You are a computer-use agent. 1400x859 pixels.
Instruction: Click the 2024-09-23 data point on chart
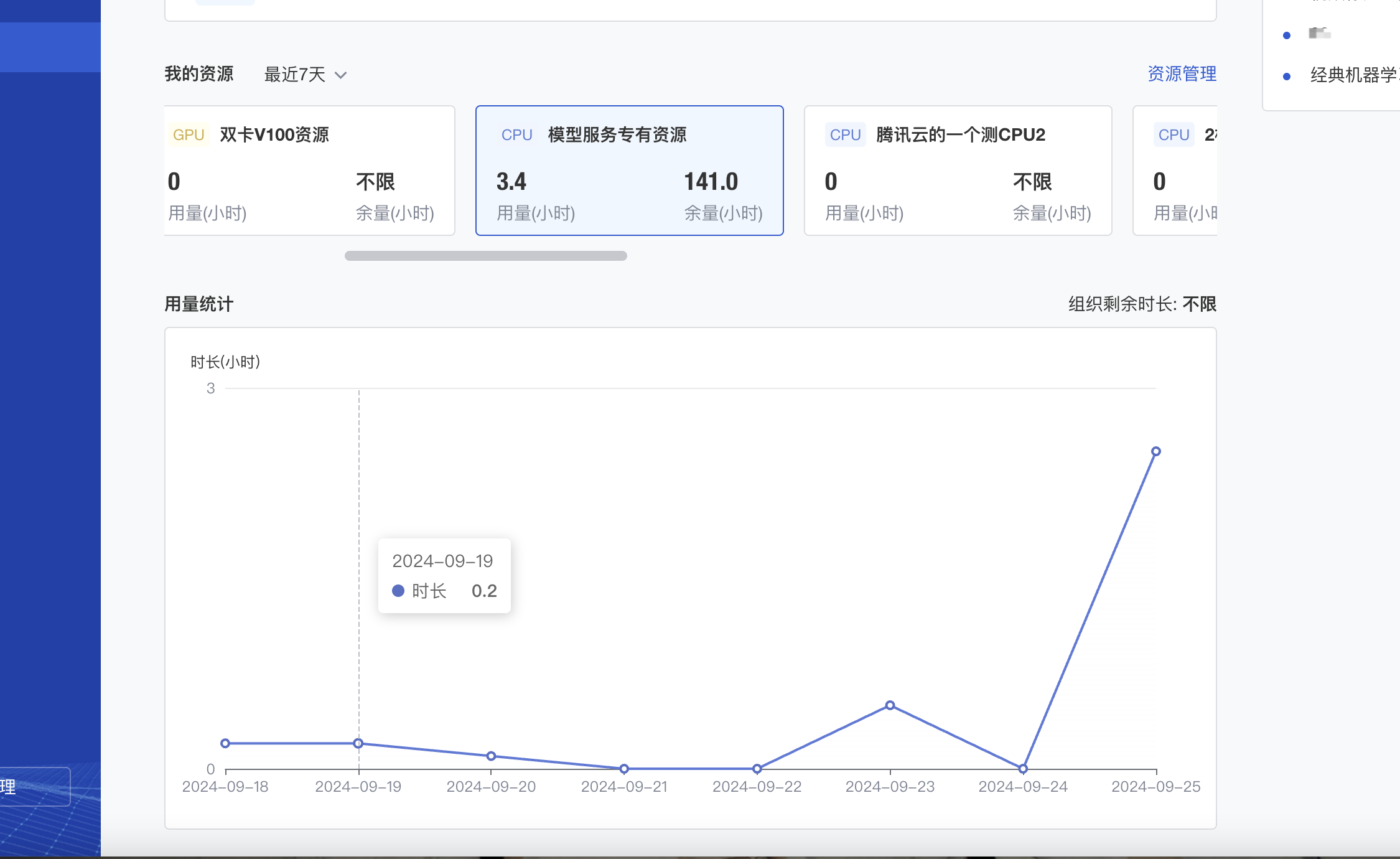(890, 705)
